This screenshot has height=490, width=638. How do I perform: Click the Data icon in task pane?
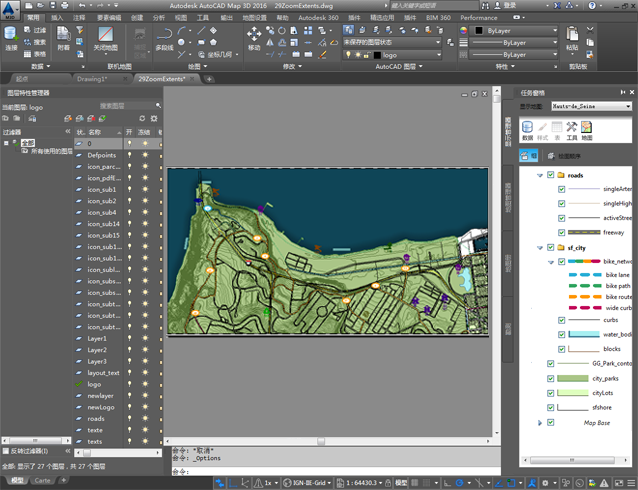pyautogui.click(x=527, y=128)
